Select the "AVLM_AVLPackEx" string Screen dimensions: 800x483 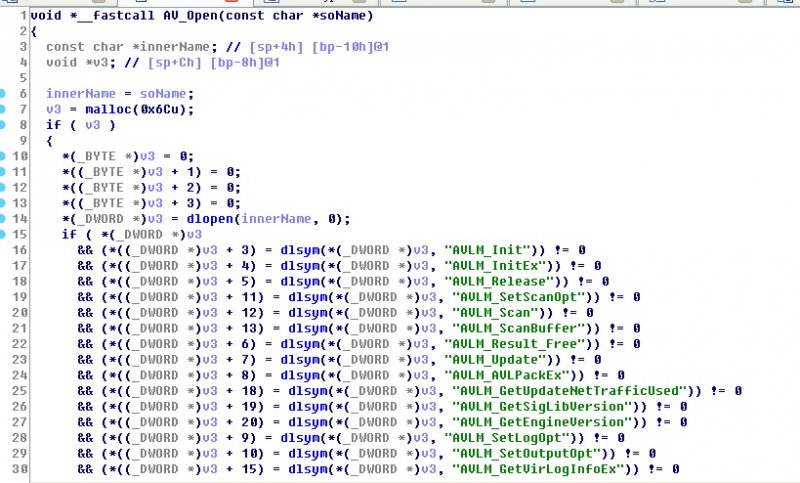507,375
